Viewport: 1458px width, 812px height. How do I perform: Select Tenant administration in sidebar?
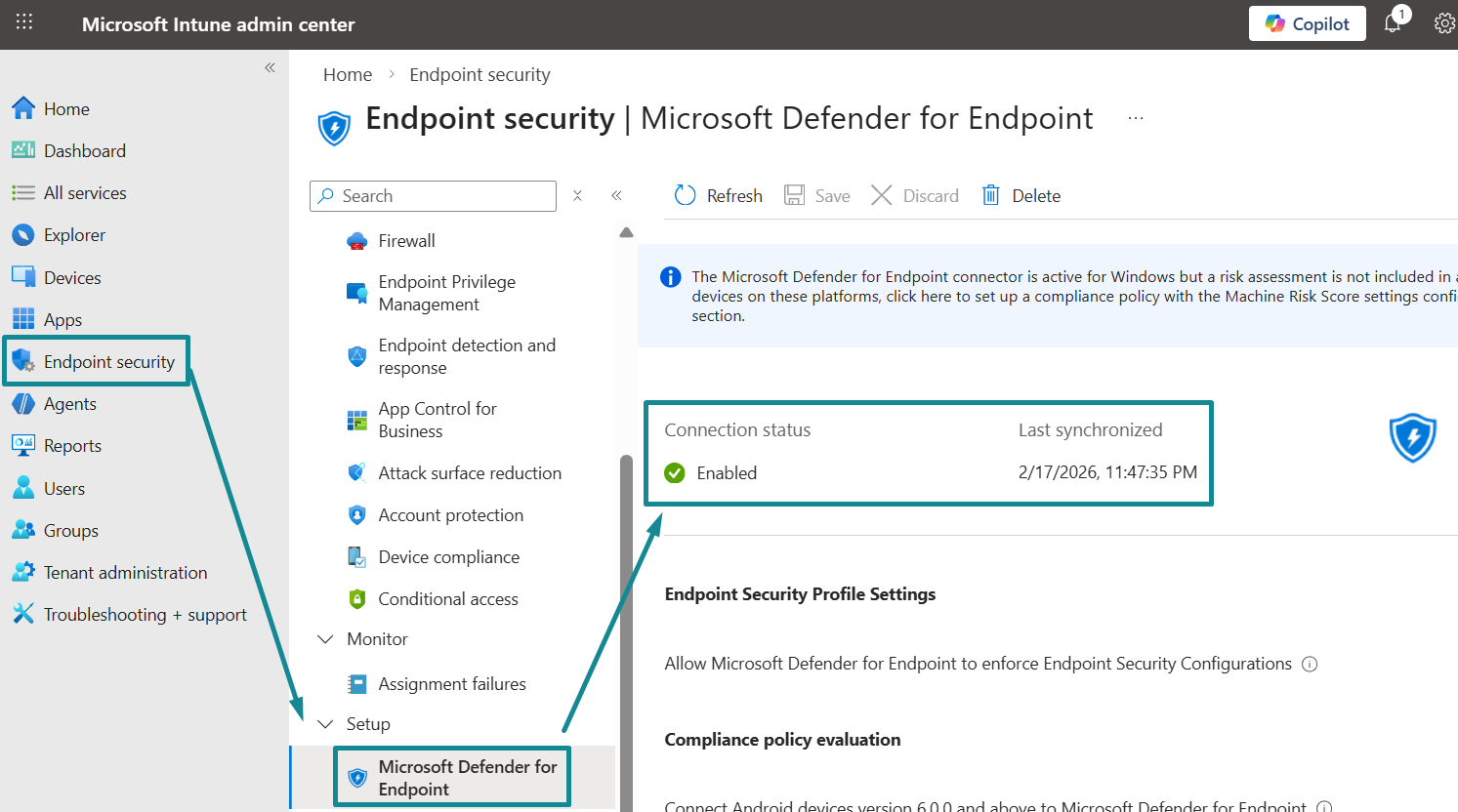coord(125,573)
